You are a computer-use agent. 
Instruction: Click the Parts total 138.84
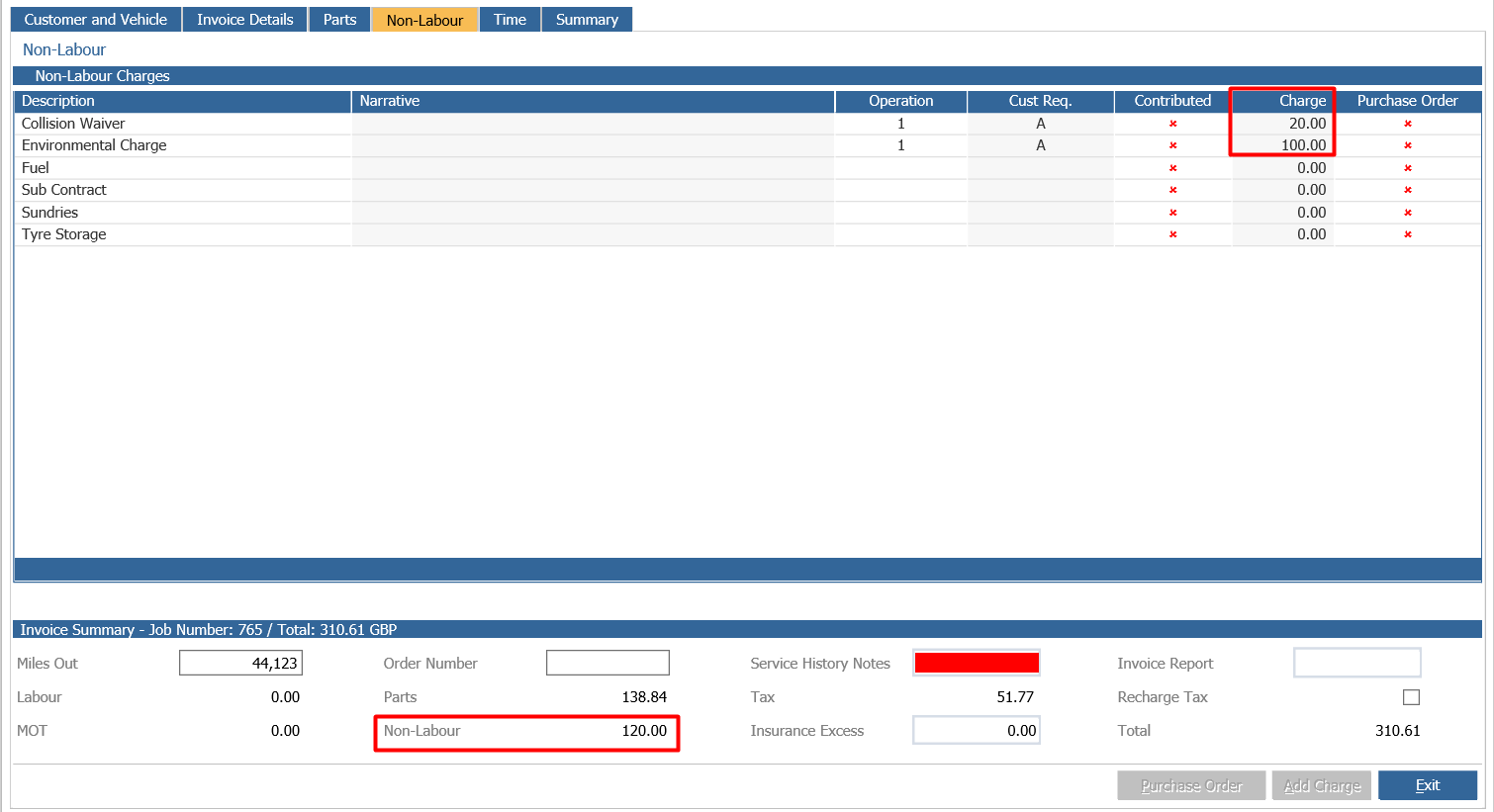point(644,697)
